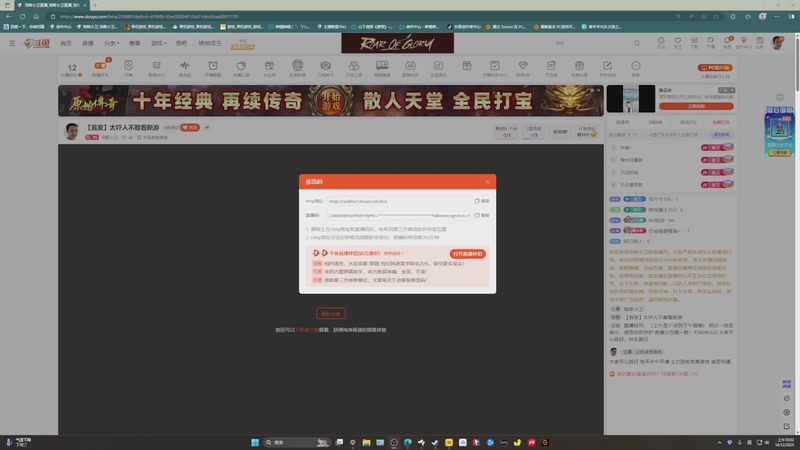This screenshot has width=800, height=450.
Task: Click the Roar of Glory banner
Action: pyautogui.click(x=397, y=43)
